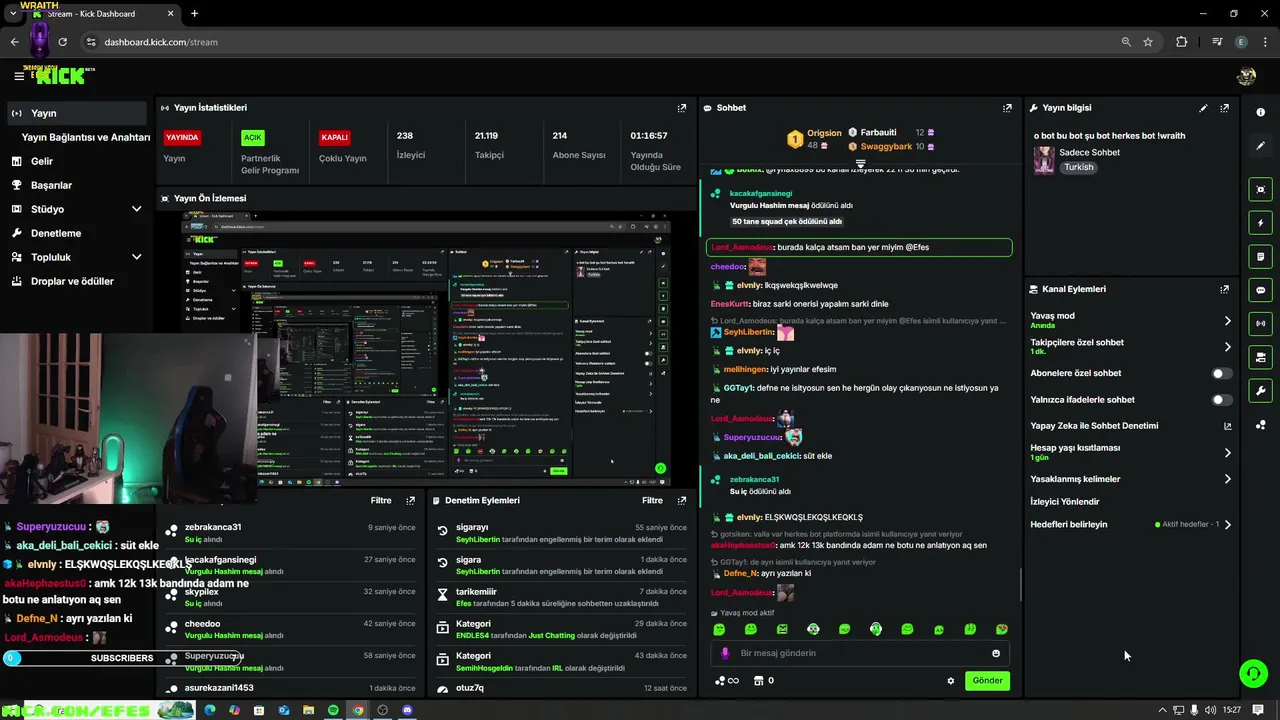1280x720 pixels.
Task: Click the Gönder send button
Action: pyautogui.click(x=987, y=681)
